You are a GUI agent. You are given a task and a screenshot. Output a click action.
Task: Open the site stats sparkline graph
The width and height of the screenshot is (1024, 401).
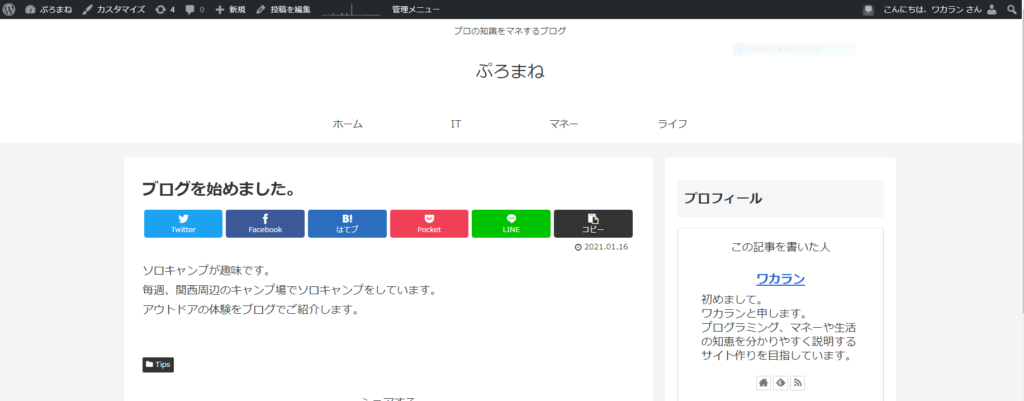click(351, 10)
